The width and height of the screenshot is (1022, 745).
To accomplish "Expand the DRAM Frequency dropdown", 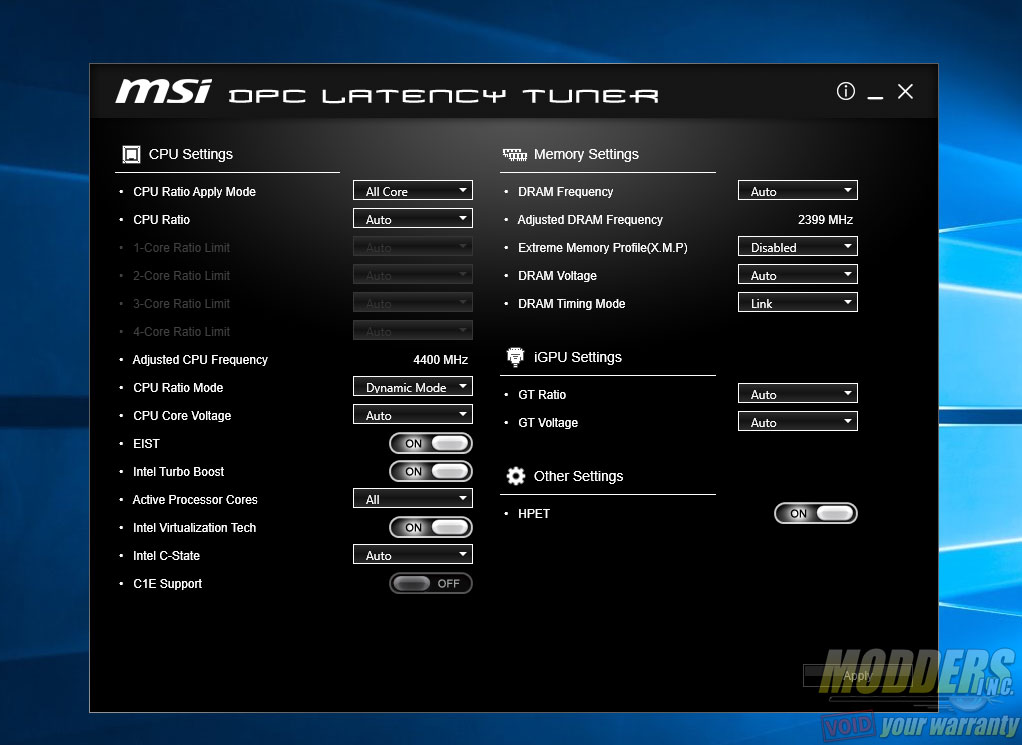I will coord(797,190).
